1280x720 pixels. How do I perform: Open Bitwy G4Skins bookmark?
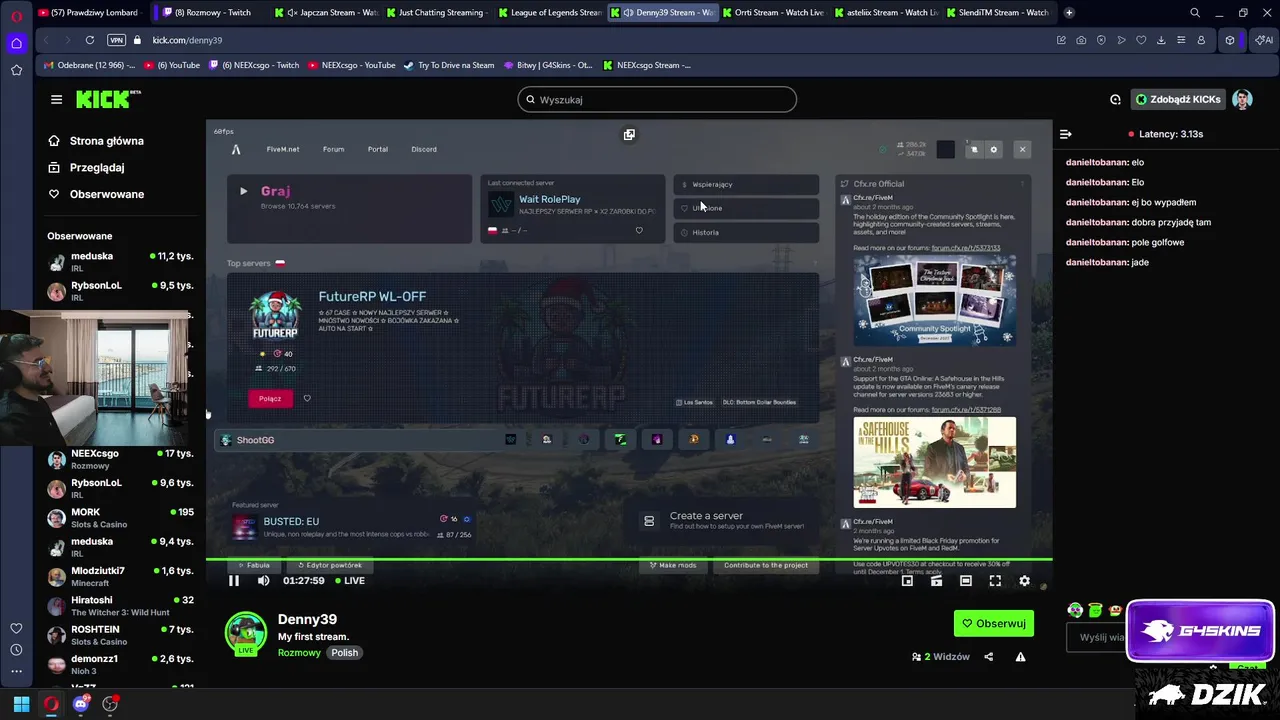tap(547, 65)
